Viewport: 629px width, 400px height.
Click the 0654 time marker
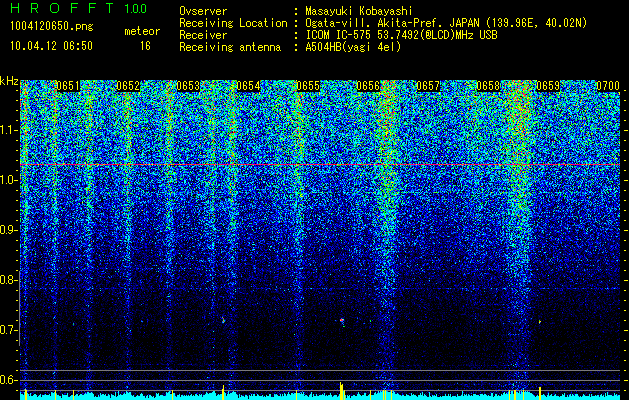click(x=248, y=86)
